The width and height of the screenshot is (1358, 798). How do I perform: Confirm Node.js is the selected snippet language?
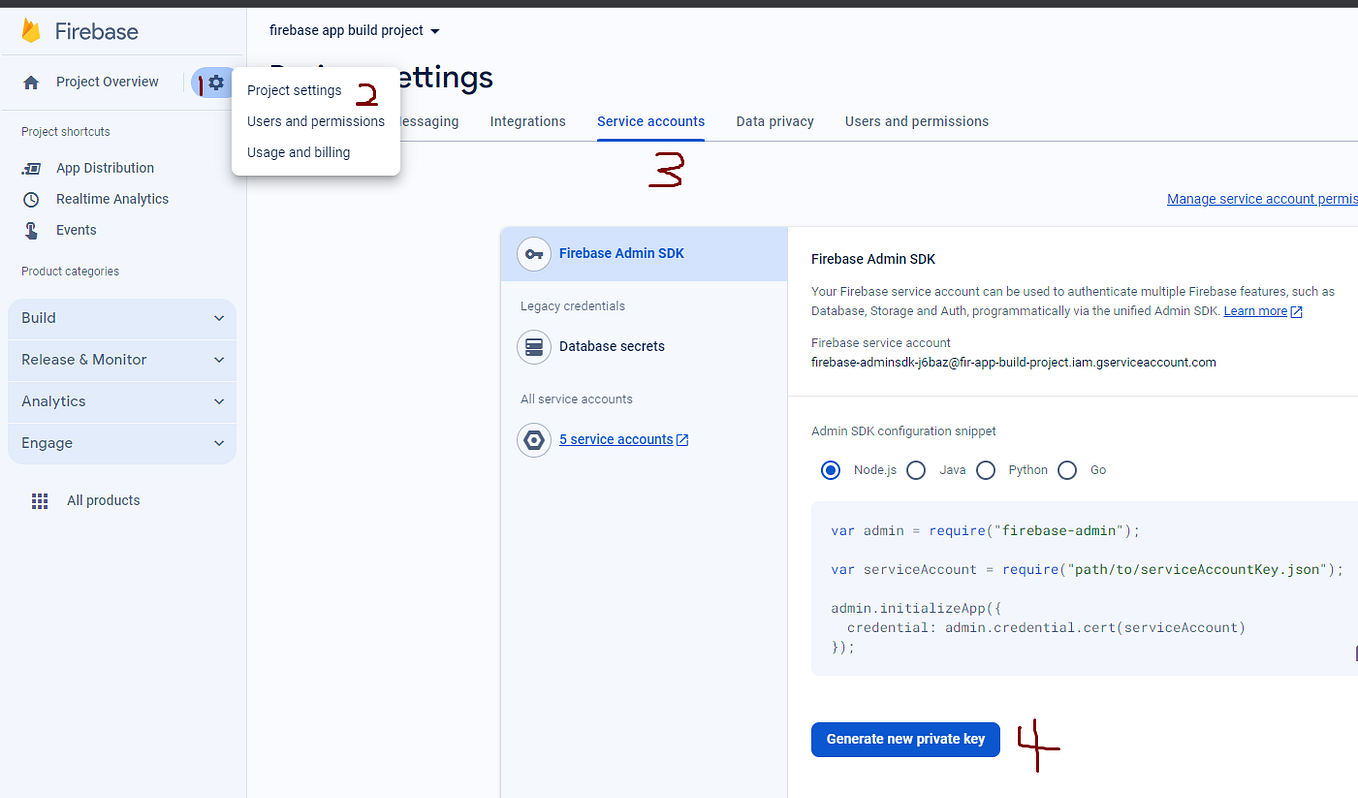pyautogui.click(x=830, y=470)
